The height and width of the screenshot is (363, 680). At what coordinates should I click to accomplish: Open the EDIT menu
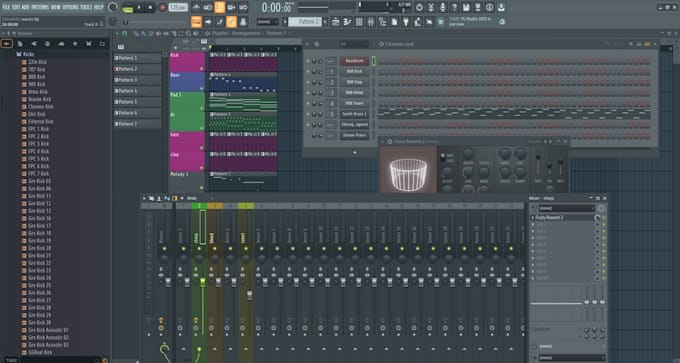[x=16, y=7]
